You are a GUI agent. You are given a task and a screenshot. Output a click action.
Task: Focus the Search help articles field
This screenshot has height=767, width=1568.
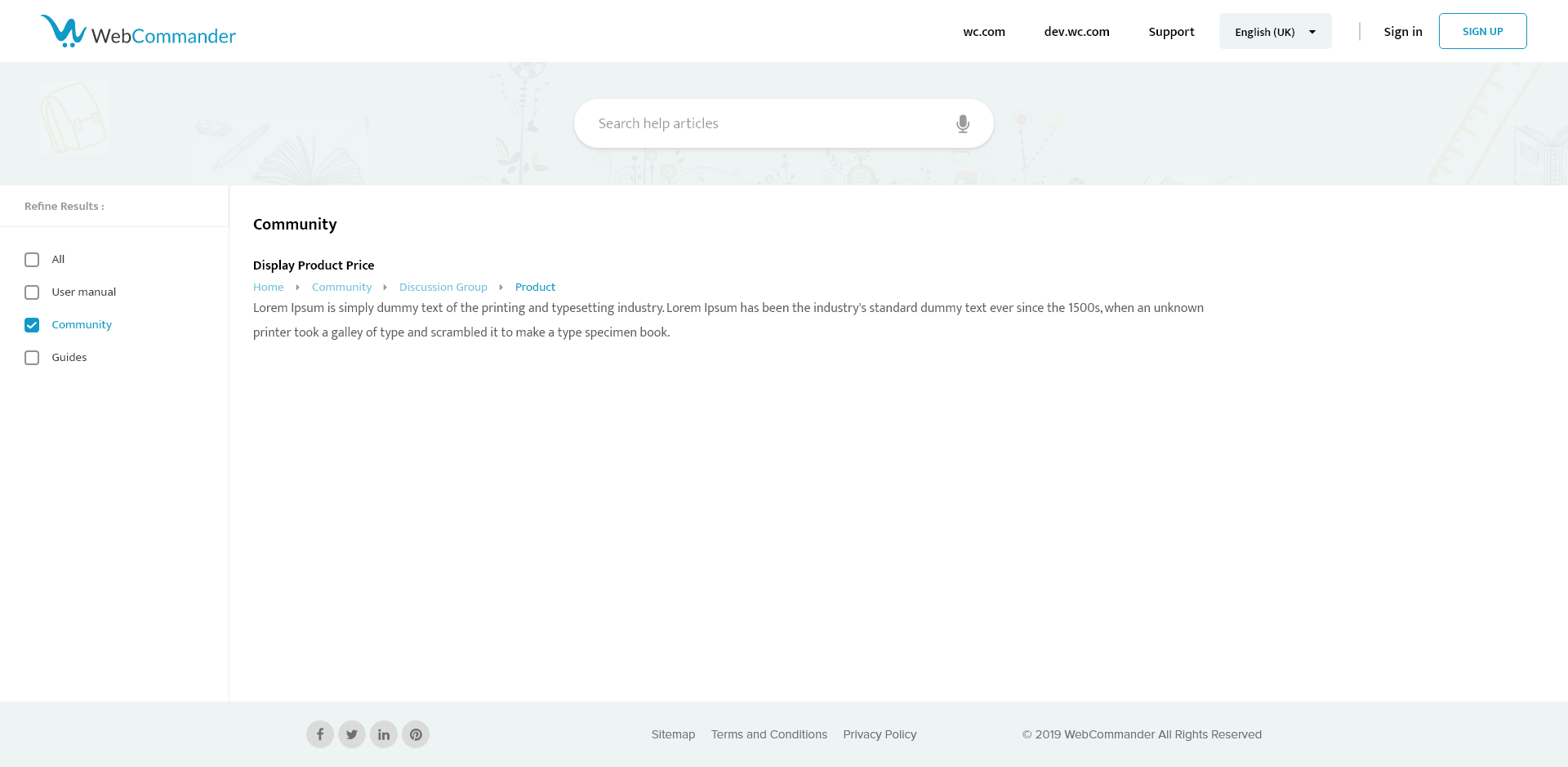coord(768,123)
